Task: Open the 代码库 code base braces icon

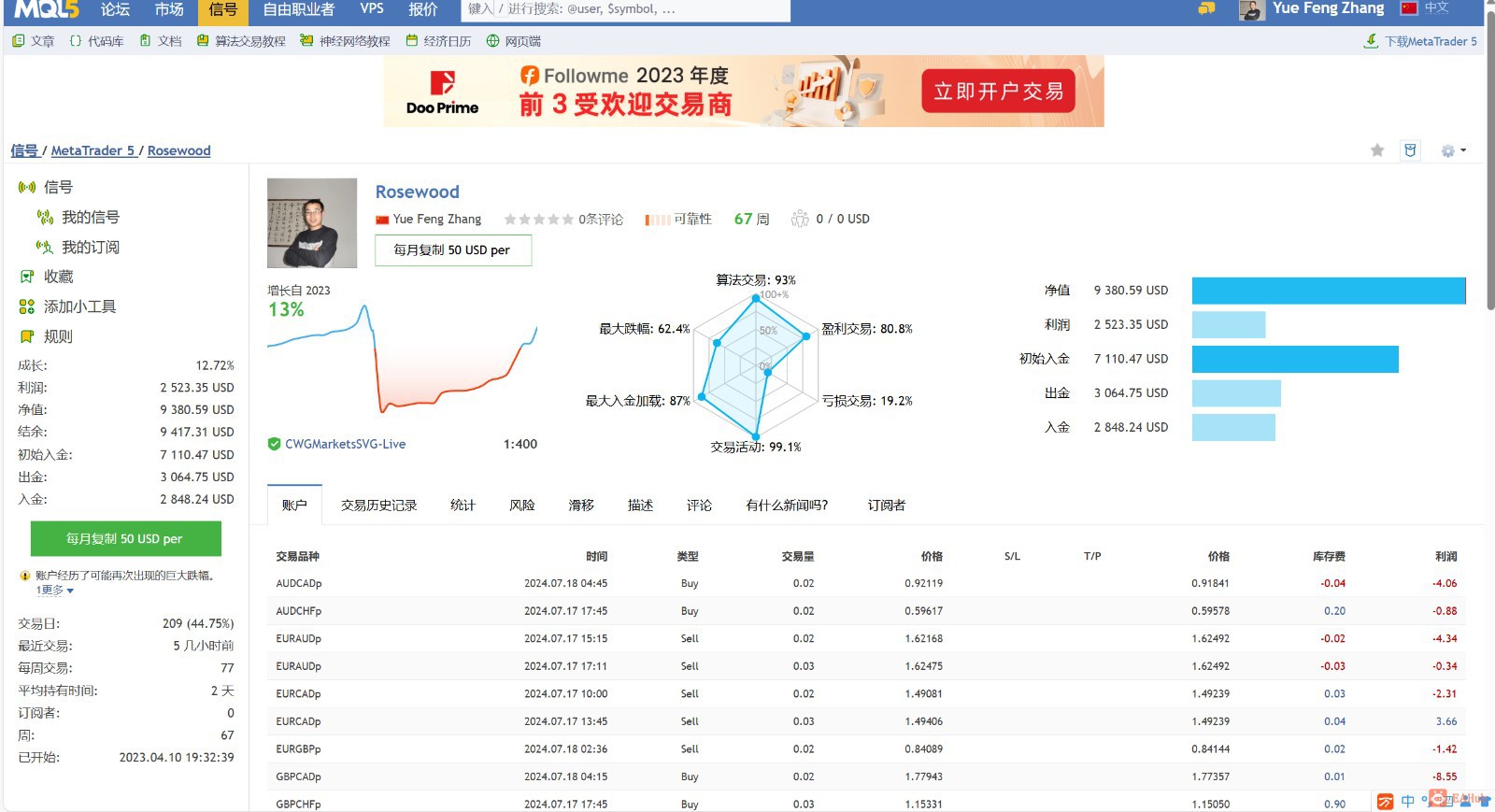Action: pos(76,41)
